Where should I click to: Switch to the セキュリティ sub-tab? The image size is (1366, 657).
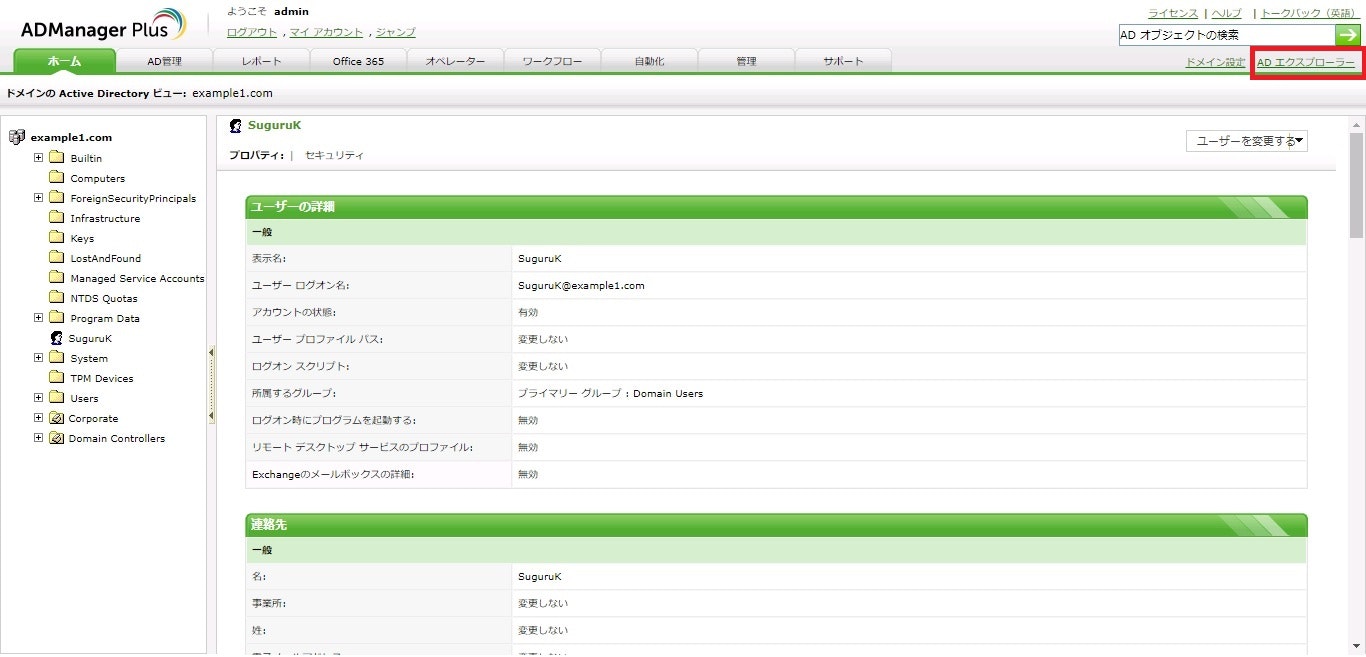pos(334,155)
